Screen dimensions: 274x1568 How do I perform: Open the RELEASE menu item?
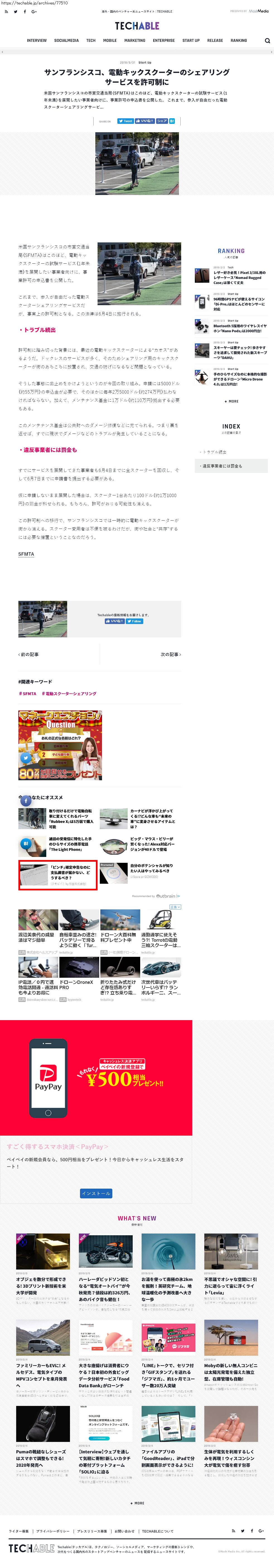(x=215, y=41)
